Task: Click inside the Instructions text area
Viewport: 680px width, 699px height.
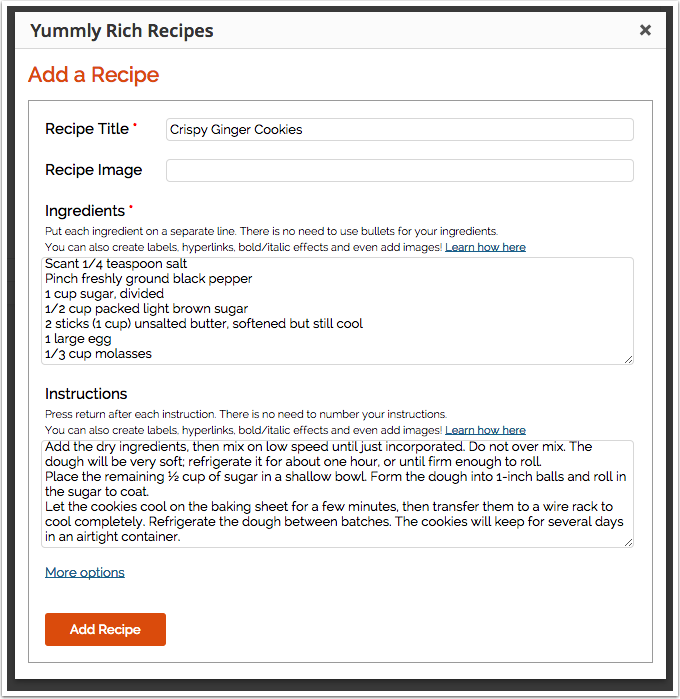Action: tap(337, 493)
